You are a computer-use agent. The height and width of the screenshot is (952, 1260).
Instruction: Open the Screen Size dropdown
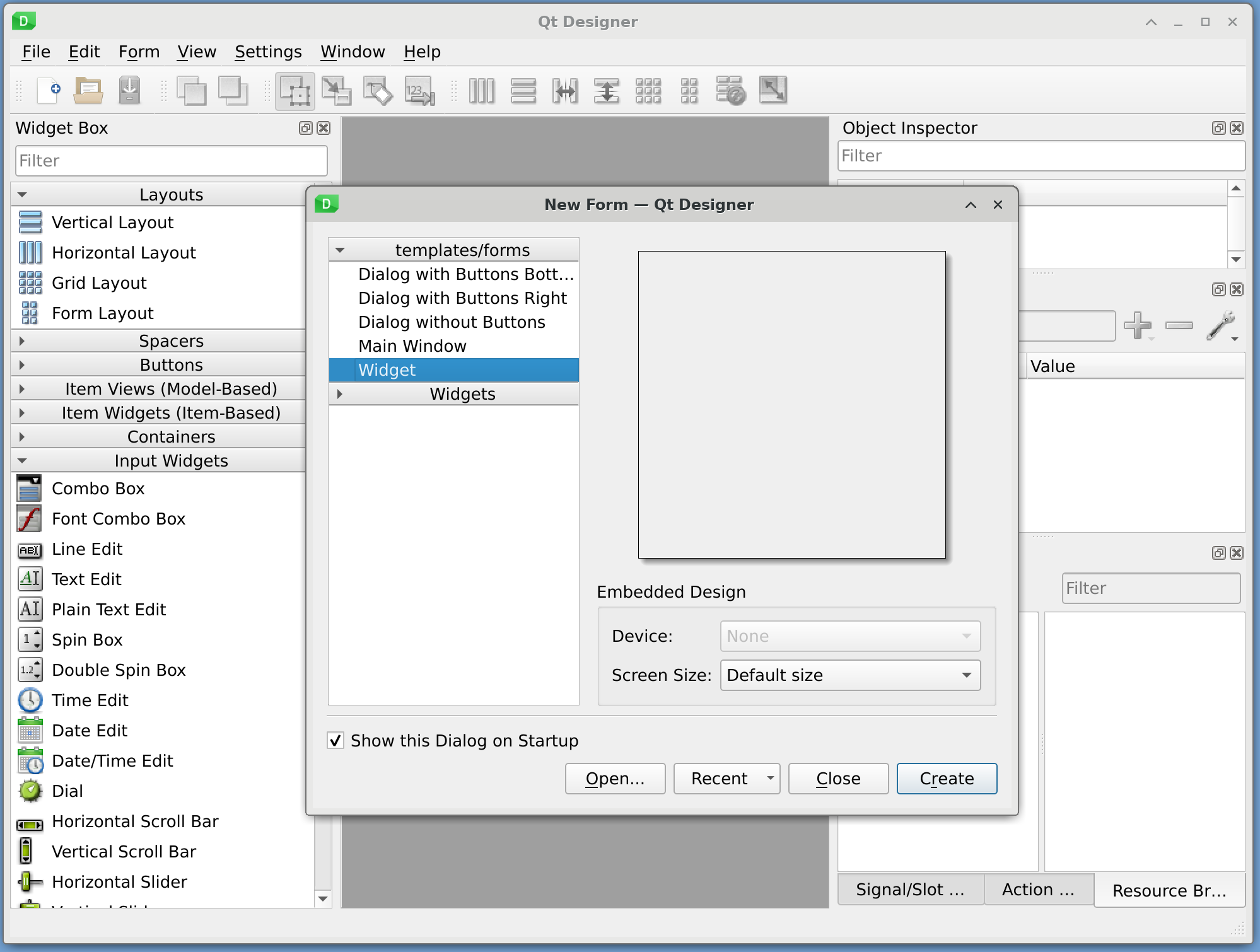[x=849, y=675]
